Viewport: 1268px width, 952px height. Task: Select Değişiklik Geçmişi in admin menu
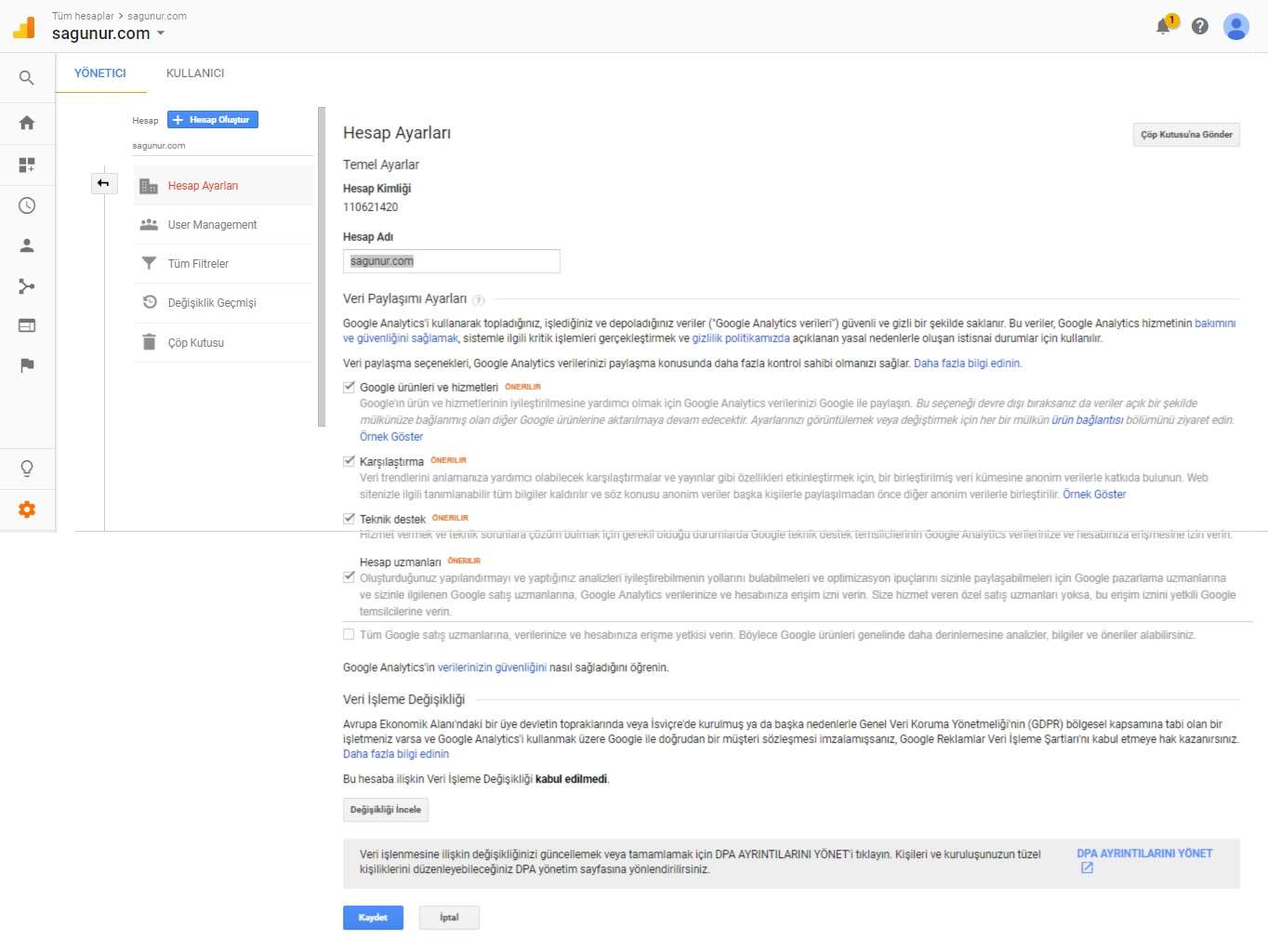click(x=211, y=303)
